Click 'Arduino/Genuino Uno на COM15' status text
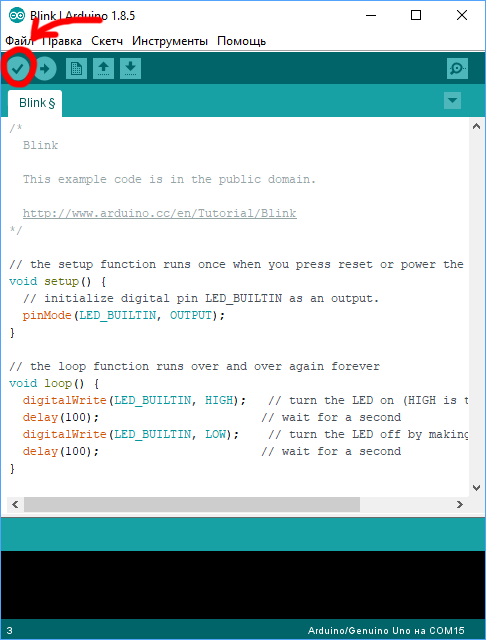This screenshot has height=640, width=486. click(386, 631)
